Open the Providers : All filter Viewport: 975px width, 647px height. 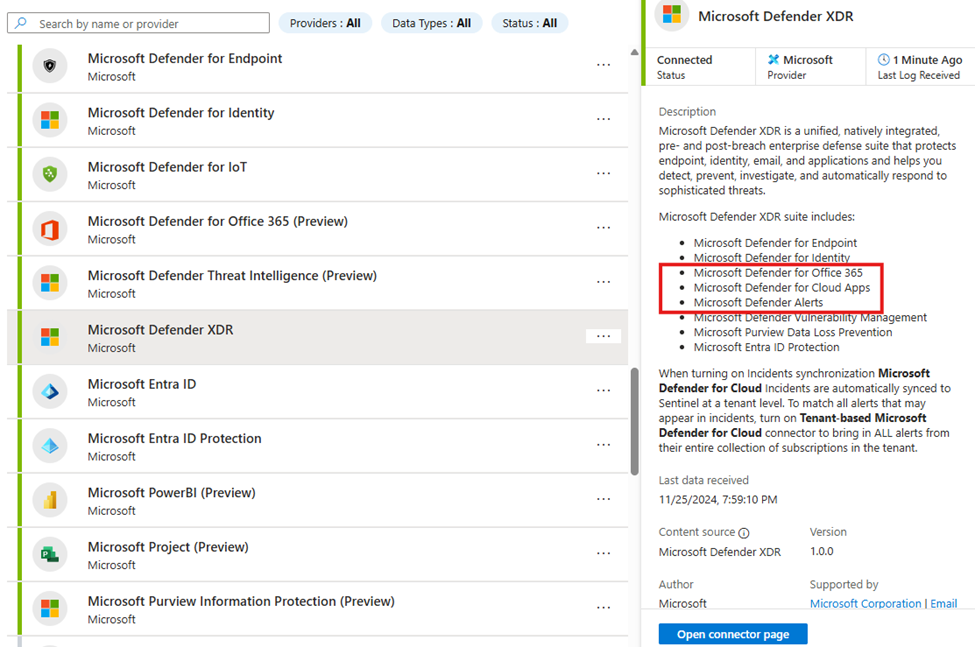point(325,23)
